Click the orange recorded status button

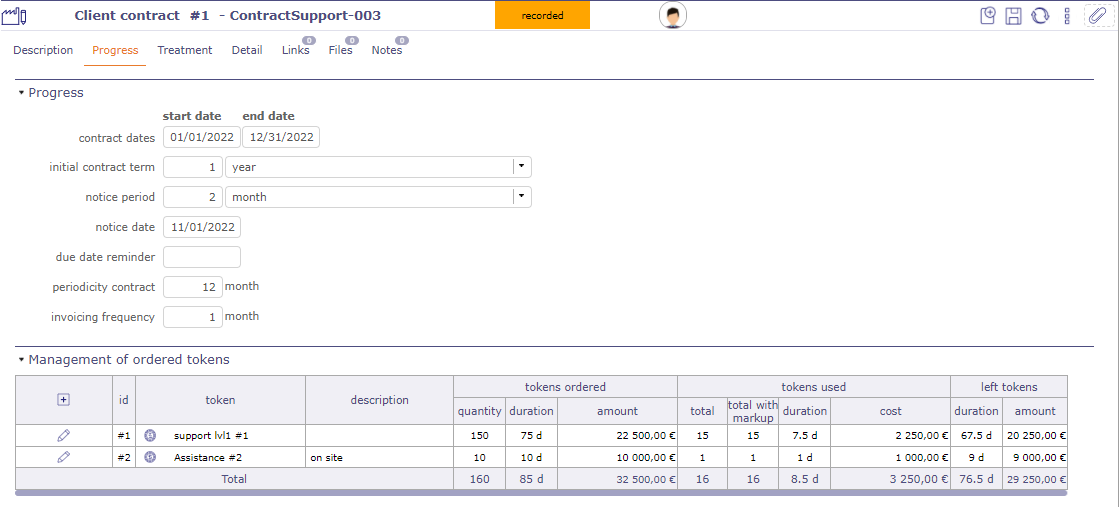542,16
